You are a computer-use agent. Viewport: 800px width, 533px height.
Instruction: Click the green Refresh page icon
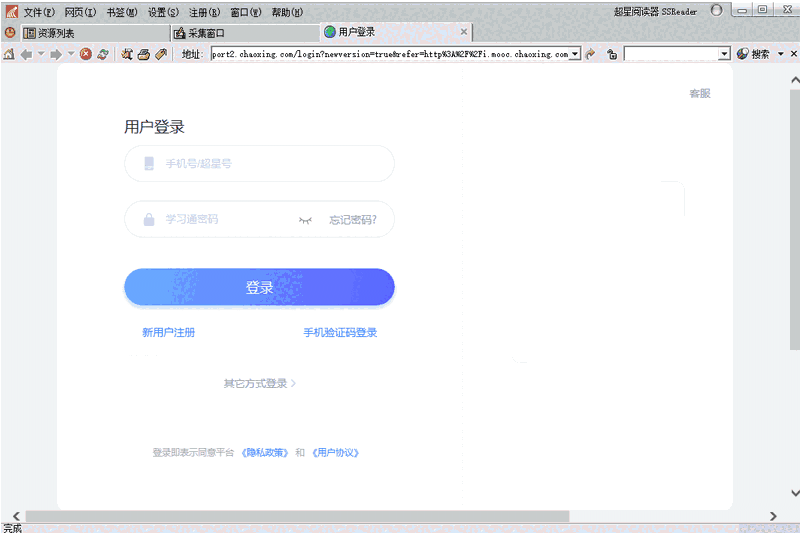coord(102,54)
